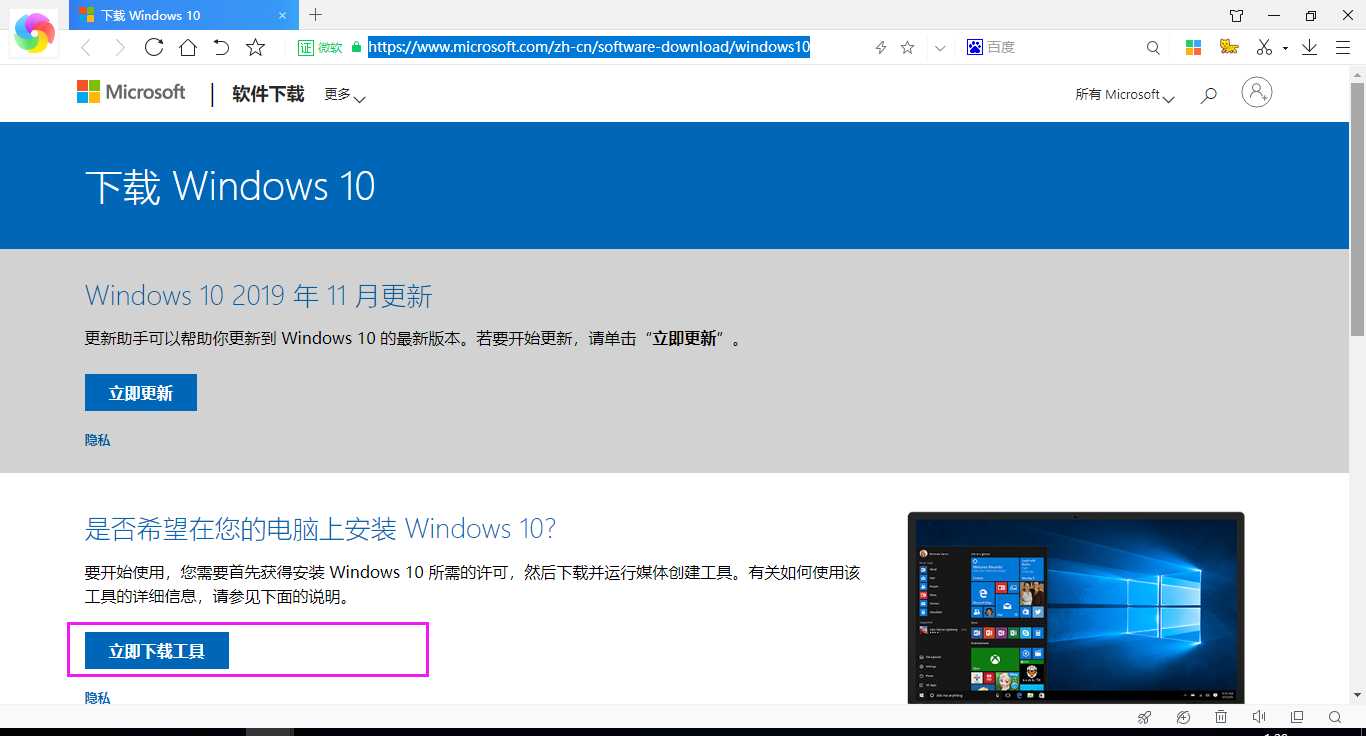Reload the page with refresh icon

point(153,47)
